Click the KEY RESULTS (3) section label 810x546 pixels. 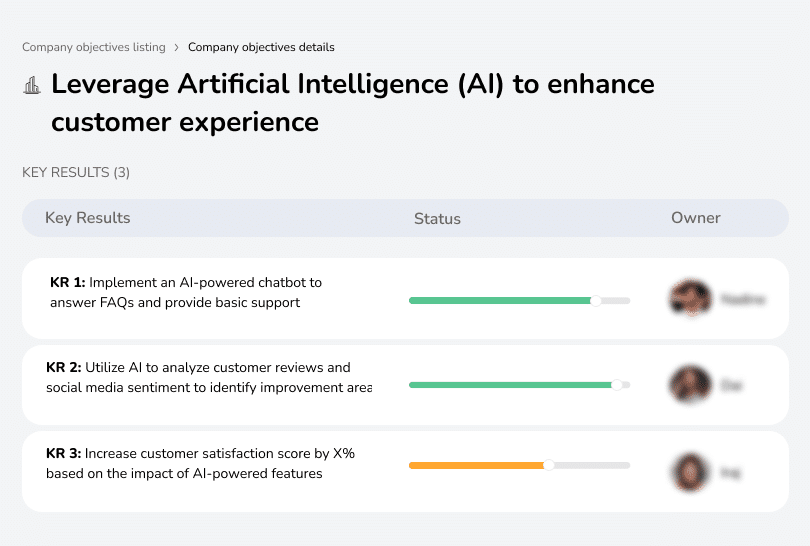[x=76, y=173]
